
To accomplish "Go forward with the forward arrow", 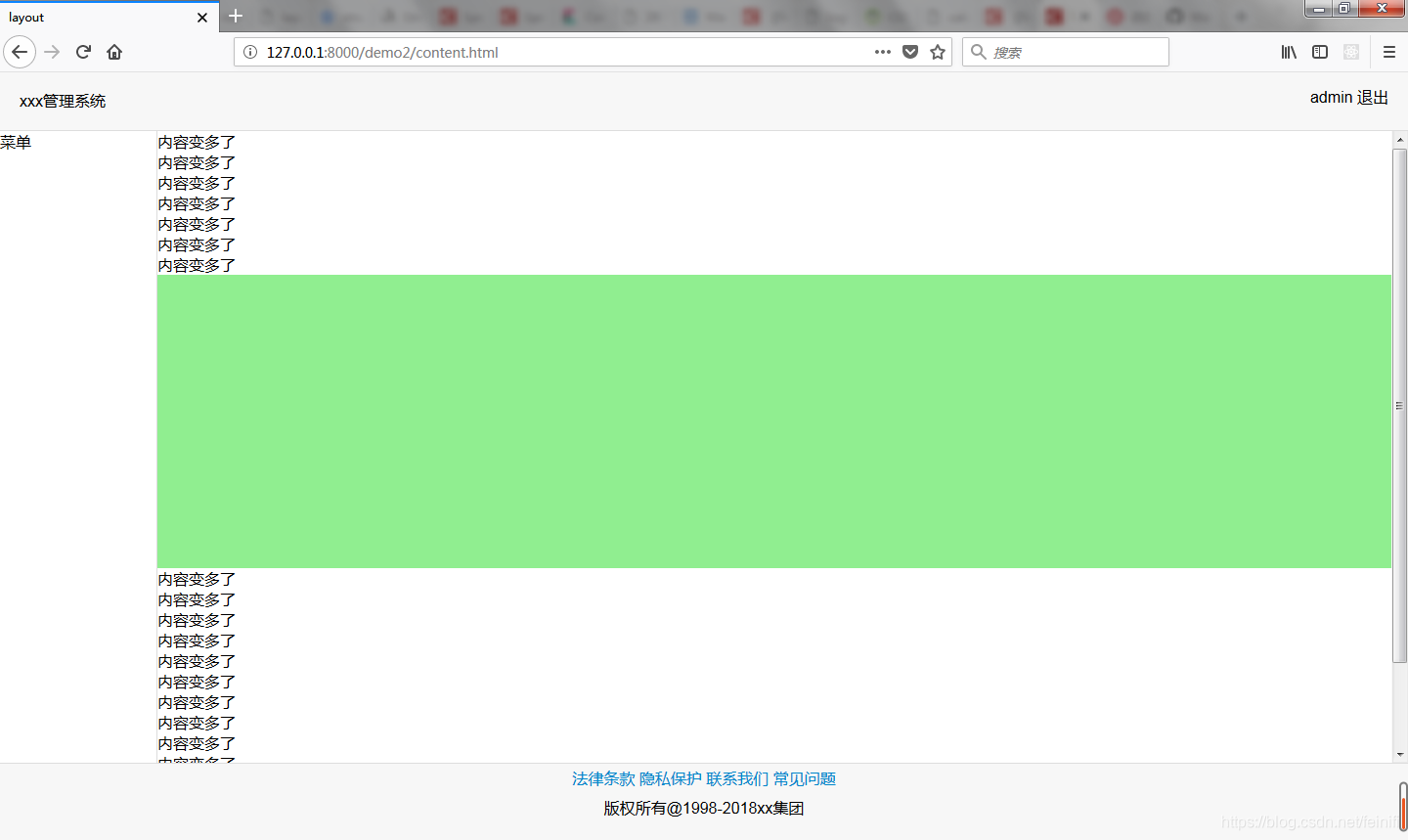I will click(x=52, y=52).
